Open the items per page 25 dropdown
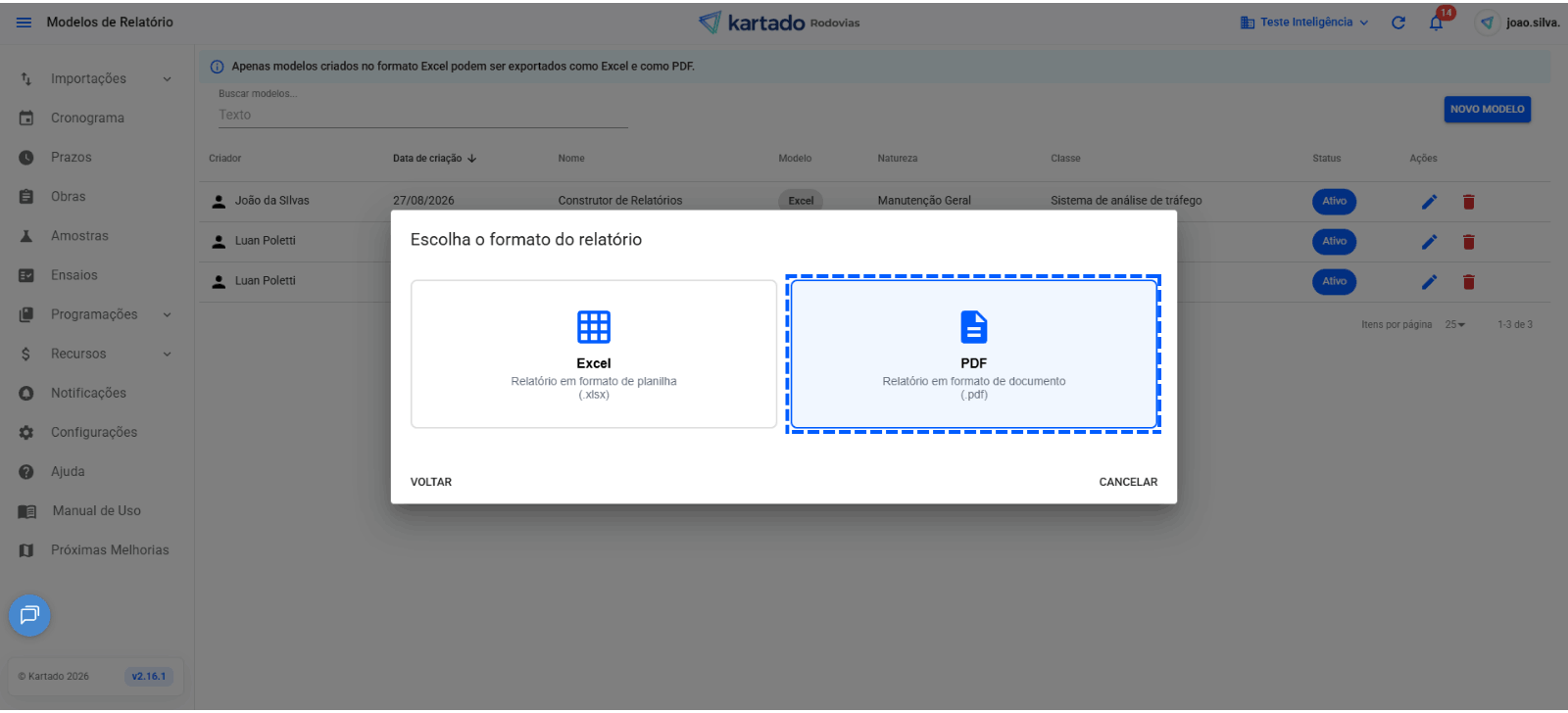Image resolution: width=1568 pixels, height=713 pixels. [1454, 324]
